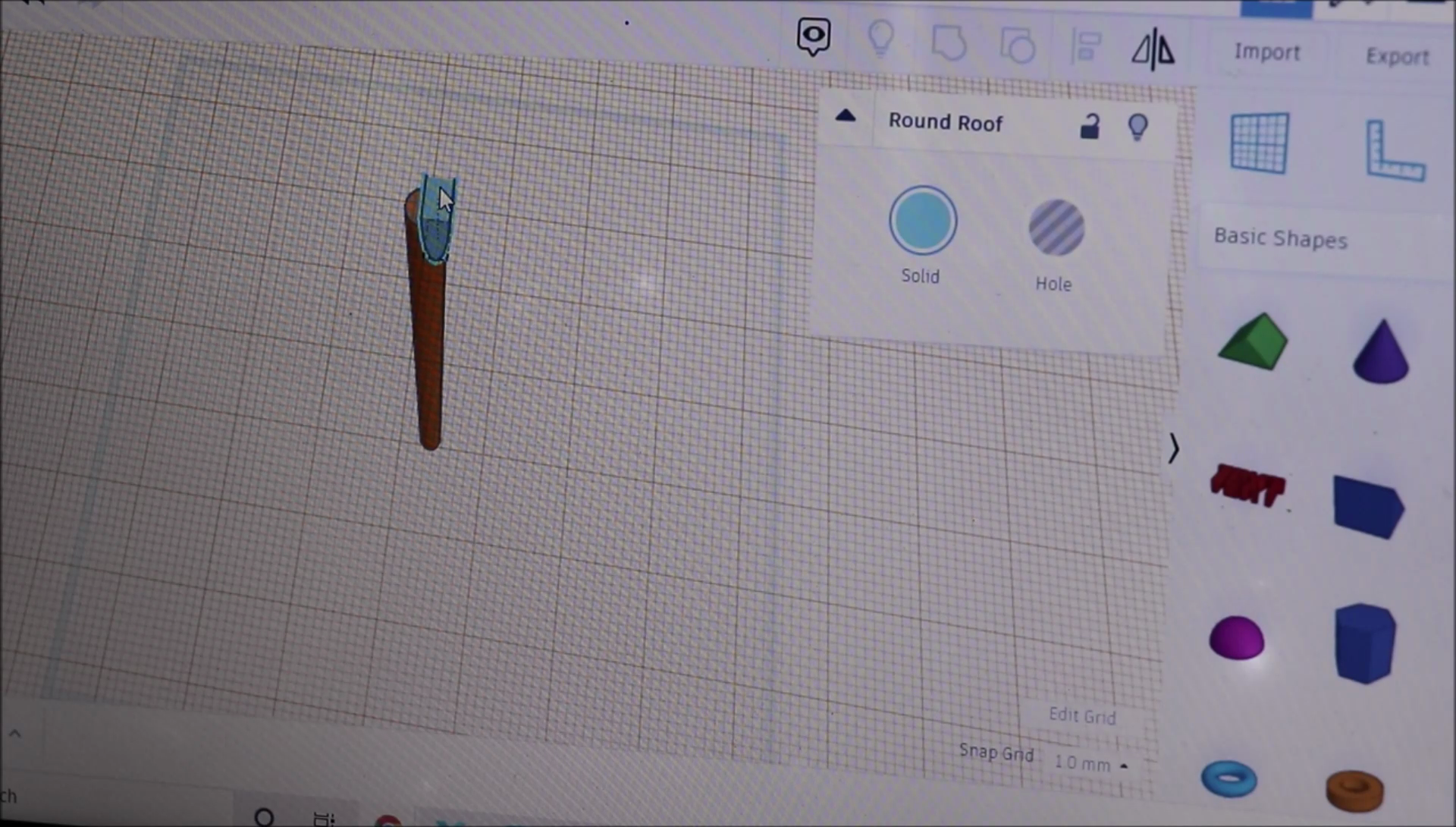Open the Edit Grid link
Image resolution: width=1456 pixels, height=827 pixels.
(1081, 715)
